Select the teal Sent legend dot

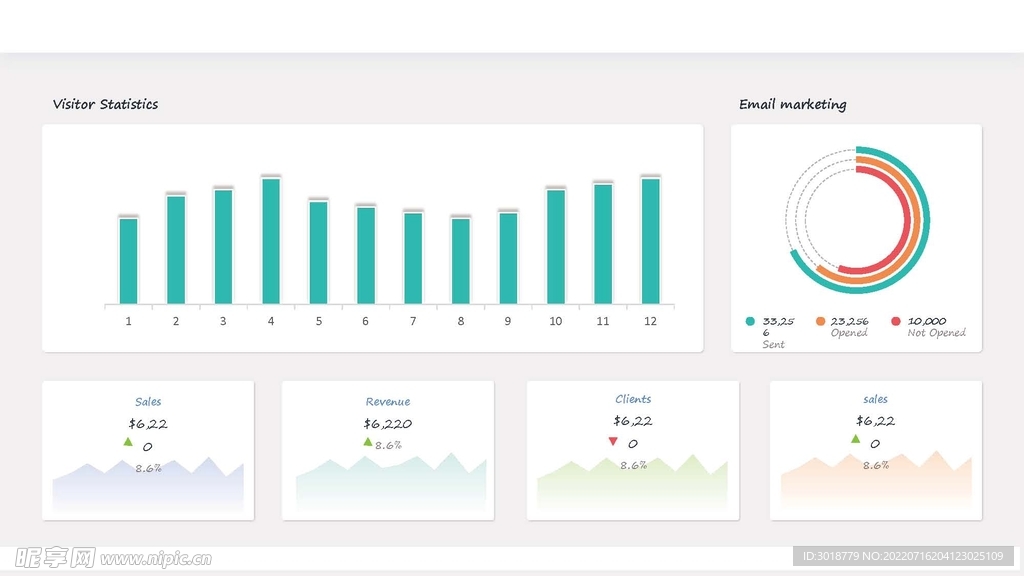[750, 321]
